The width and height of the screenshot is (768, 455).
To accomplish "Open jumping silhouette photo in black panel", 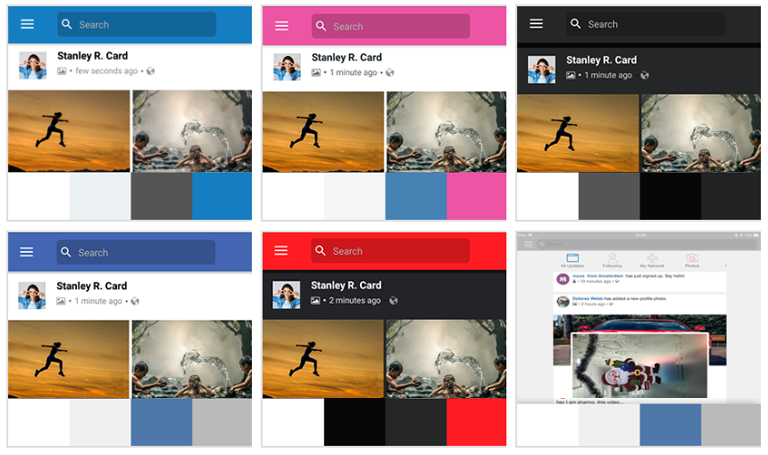I will coord(578,133).
